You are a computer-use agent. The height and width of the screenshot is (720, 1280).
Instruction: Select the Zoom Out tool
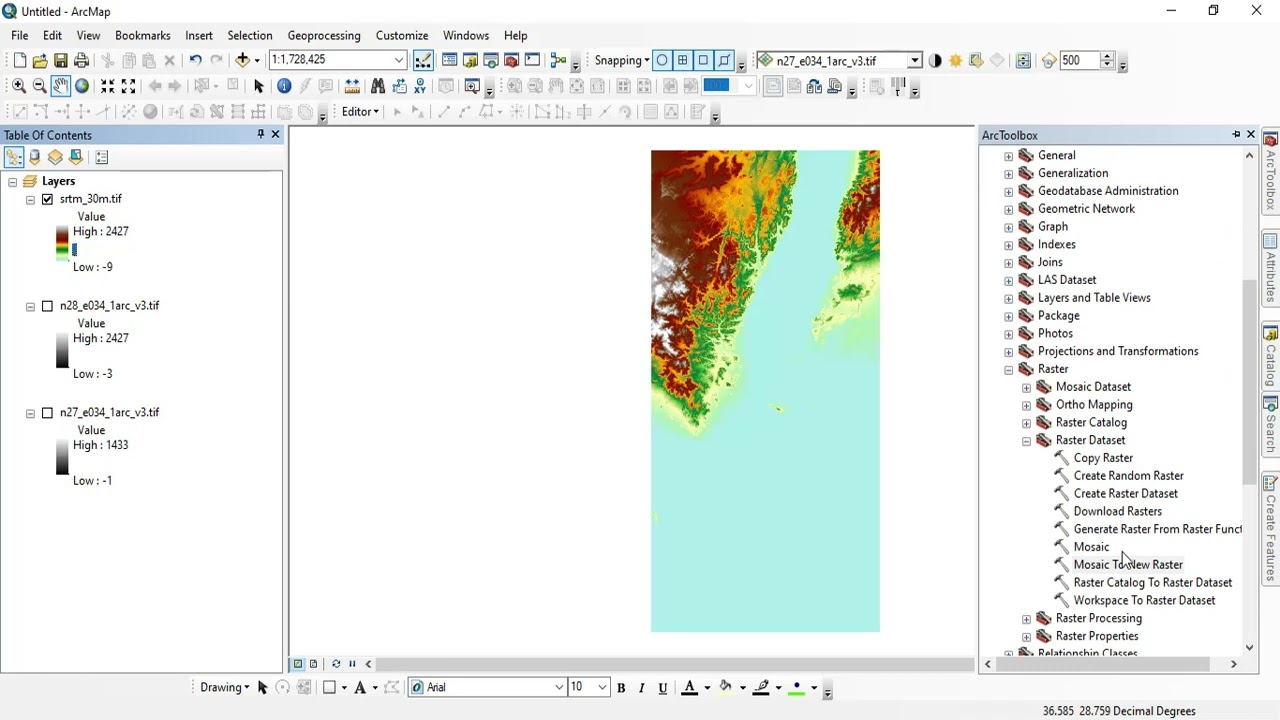click(40, 86)
